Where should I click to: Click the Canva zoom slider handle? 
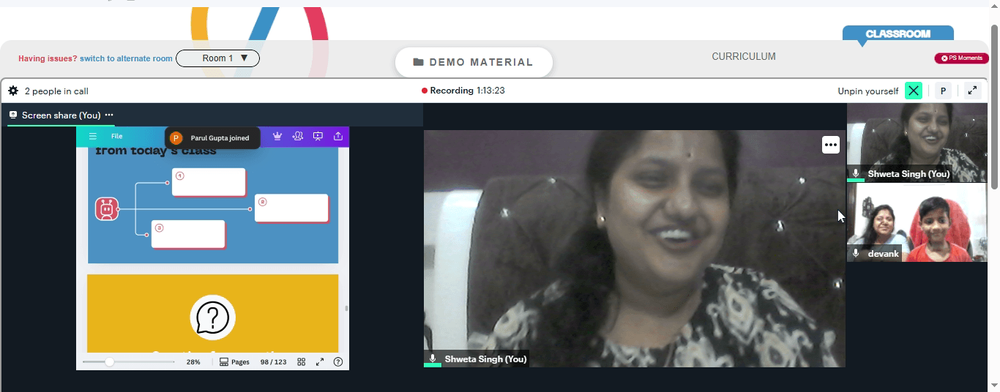(x=110, y=362)
